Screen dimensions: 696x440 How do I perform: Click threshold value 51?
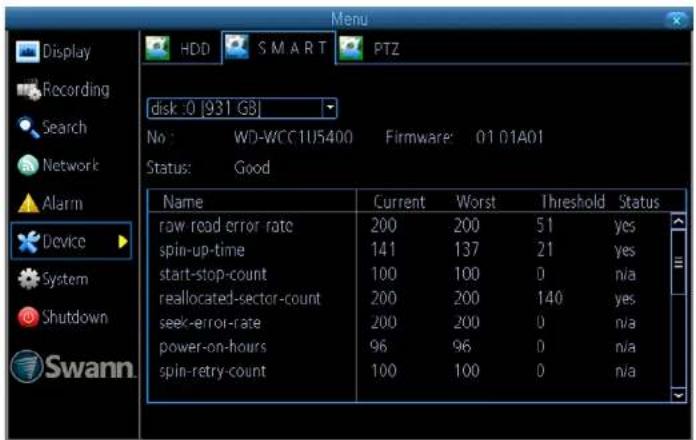click(x=545, y=226)
